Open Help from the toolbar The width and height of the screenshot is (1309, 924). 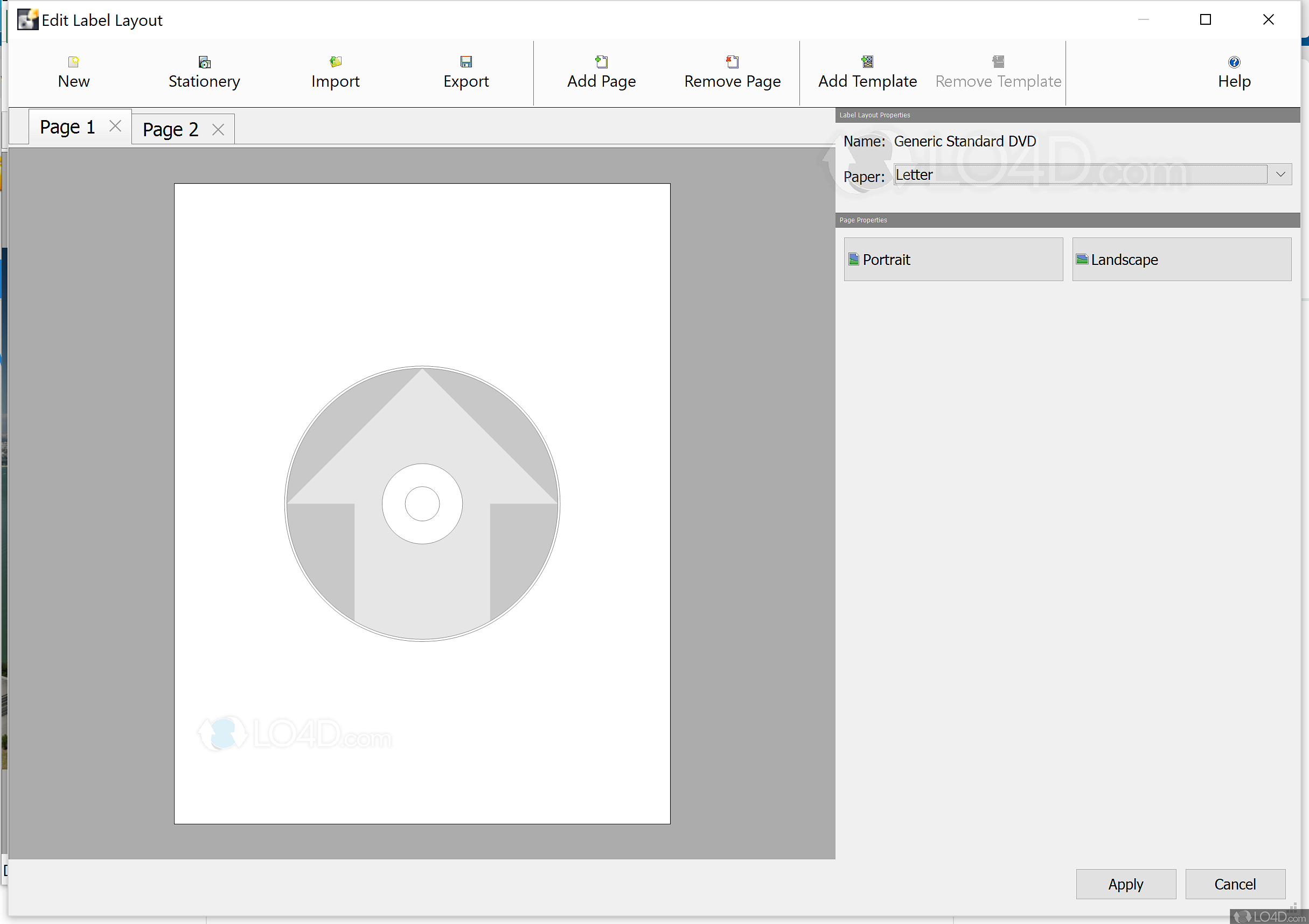1233,72
